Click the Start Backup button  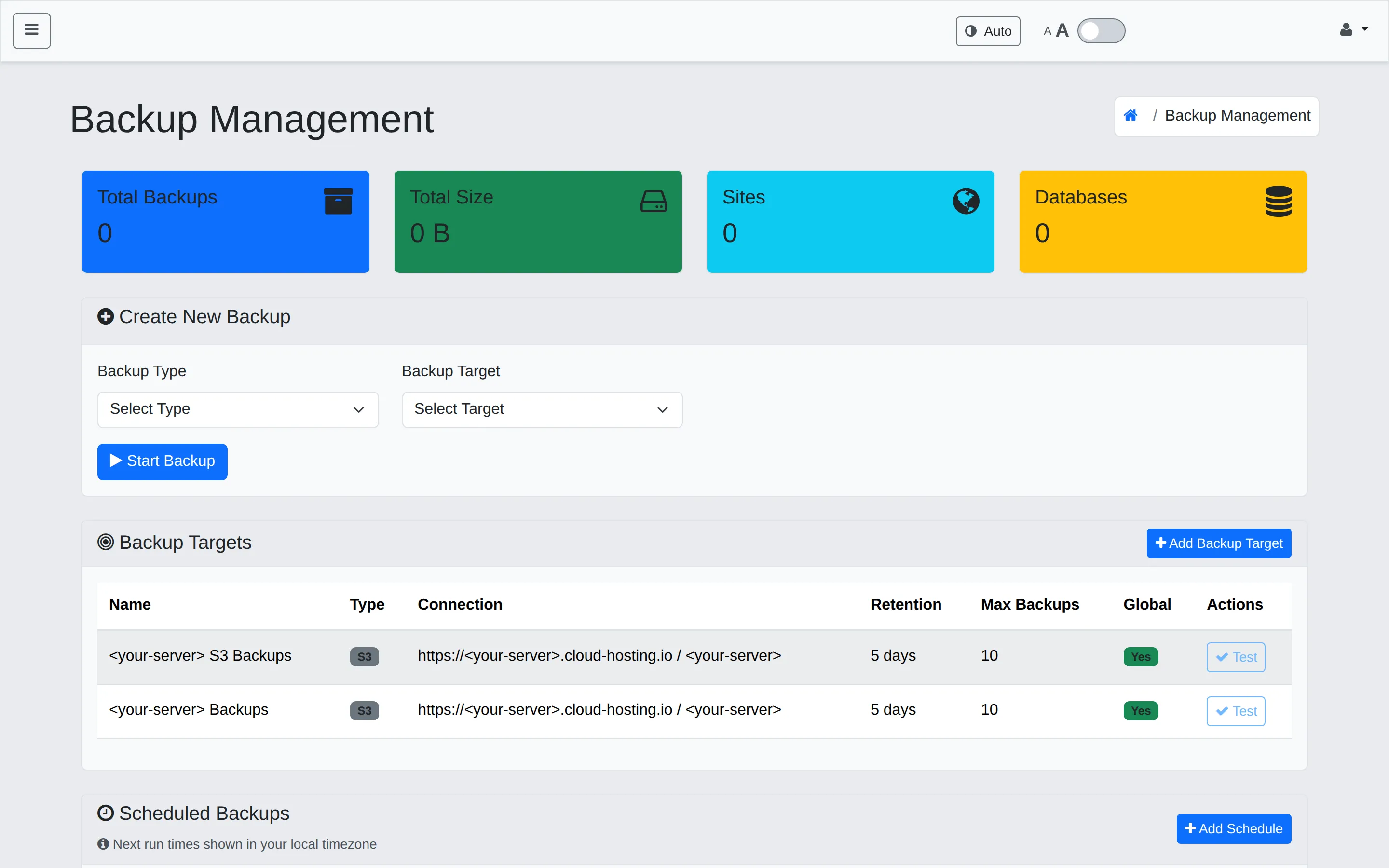click(163, 461)
